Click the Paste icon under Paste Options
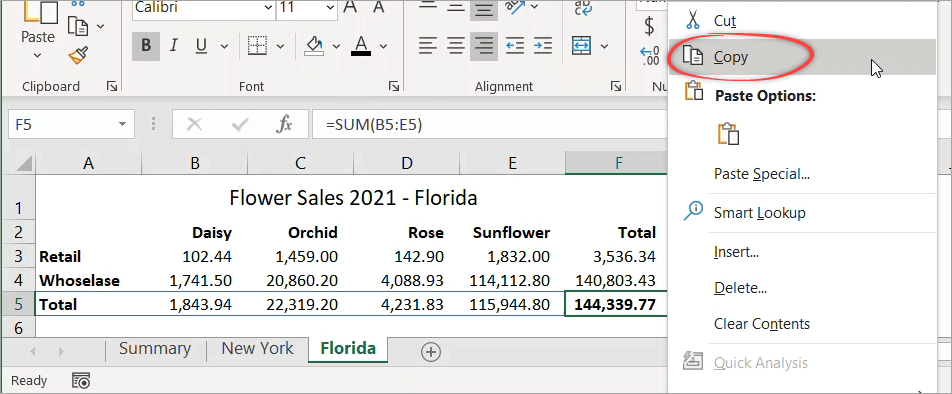This screenshot has width=952, height=394. point(729,134)
